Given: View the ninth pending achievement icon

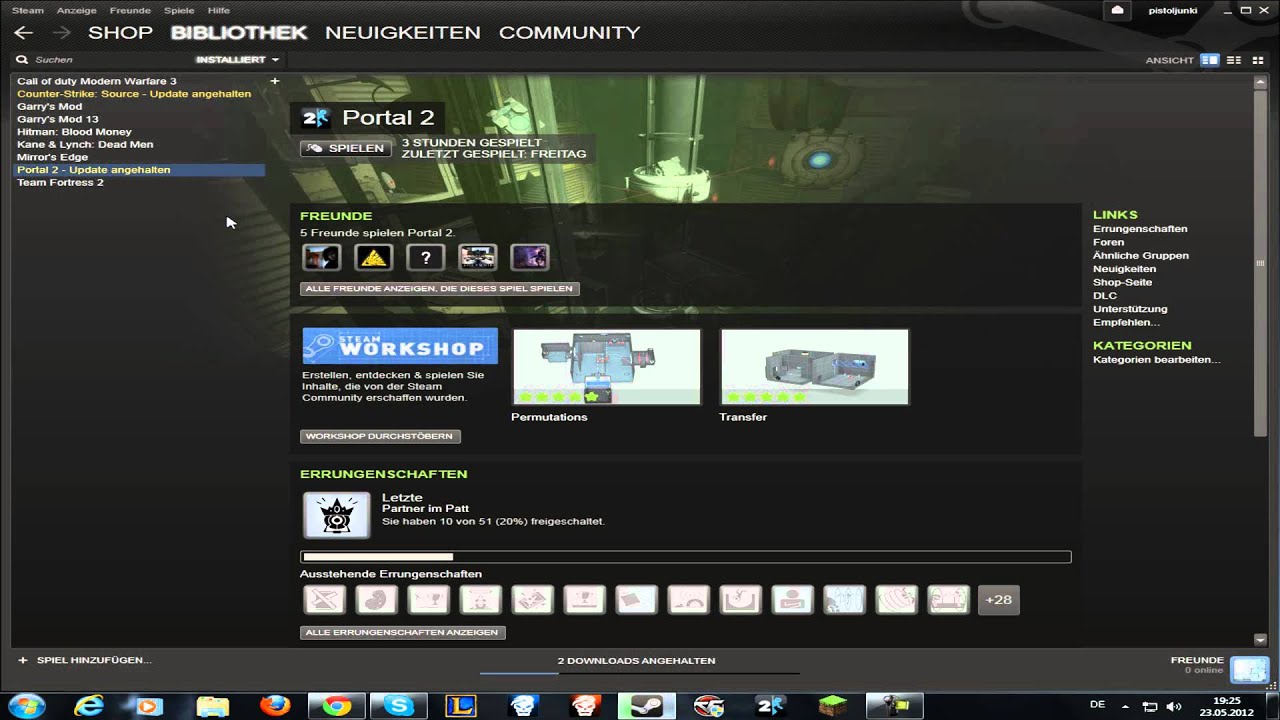Looking at the screenshot, I should 740,599.
